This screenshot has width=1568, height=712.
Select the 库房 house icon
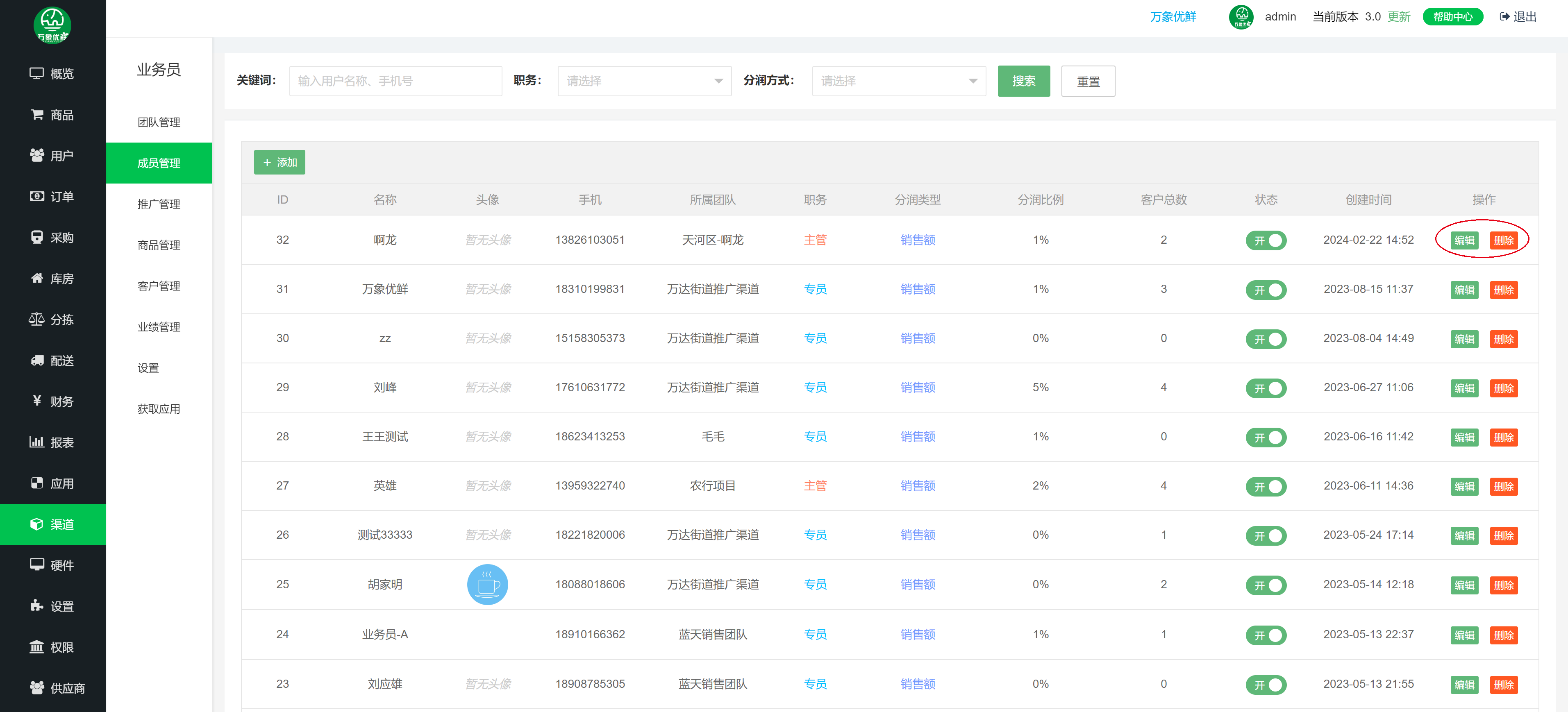pyautogui.click(x=36, y=279)
